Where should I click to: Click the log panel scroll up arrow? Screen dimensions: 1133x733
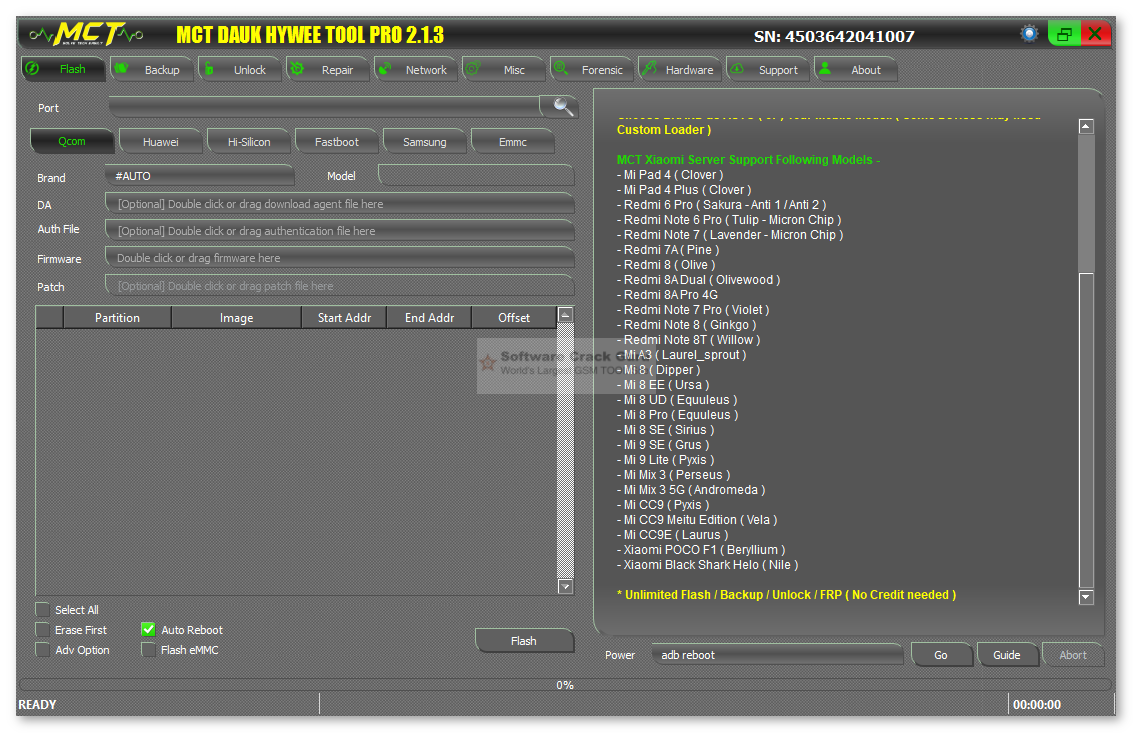[1086, 127]
